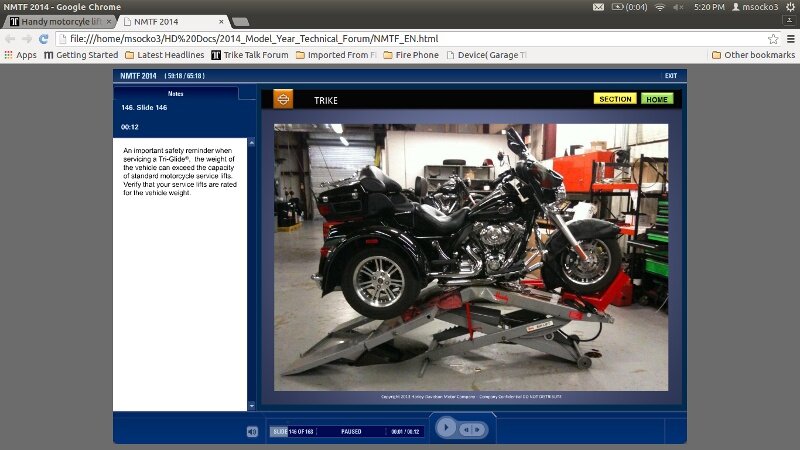Click the browser back arrow
This screenshot has width=800, height=450.
(10, 39)
